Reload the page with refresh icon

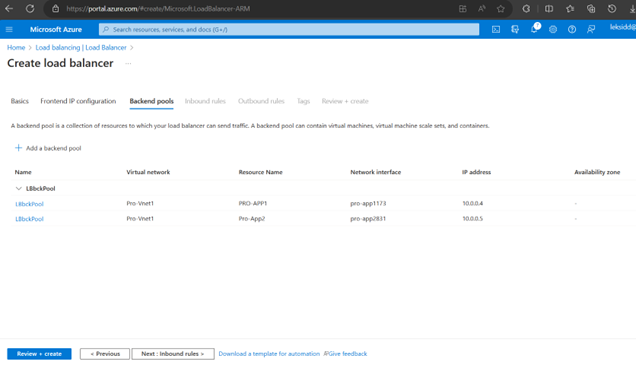coord(30,9)
